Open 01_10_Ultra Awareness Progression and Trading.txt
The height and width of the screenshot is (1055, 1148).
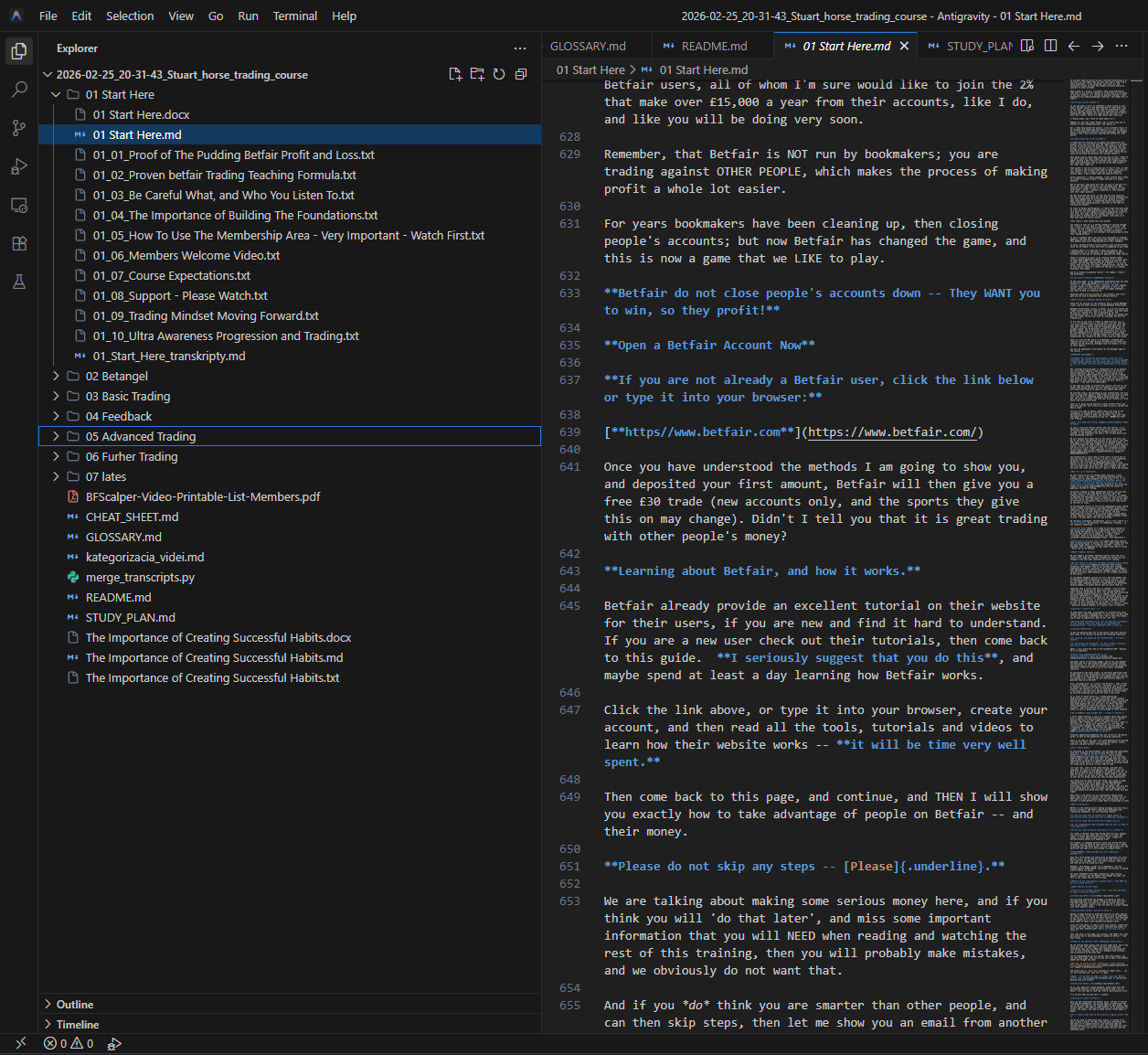226,336
